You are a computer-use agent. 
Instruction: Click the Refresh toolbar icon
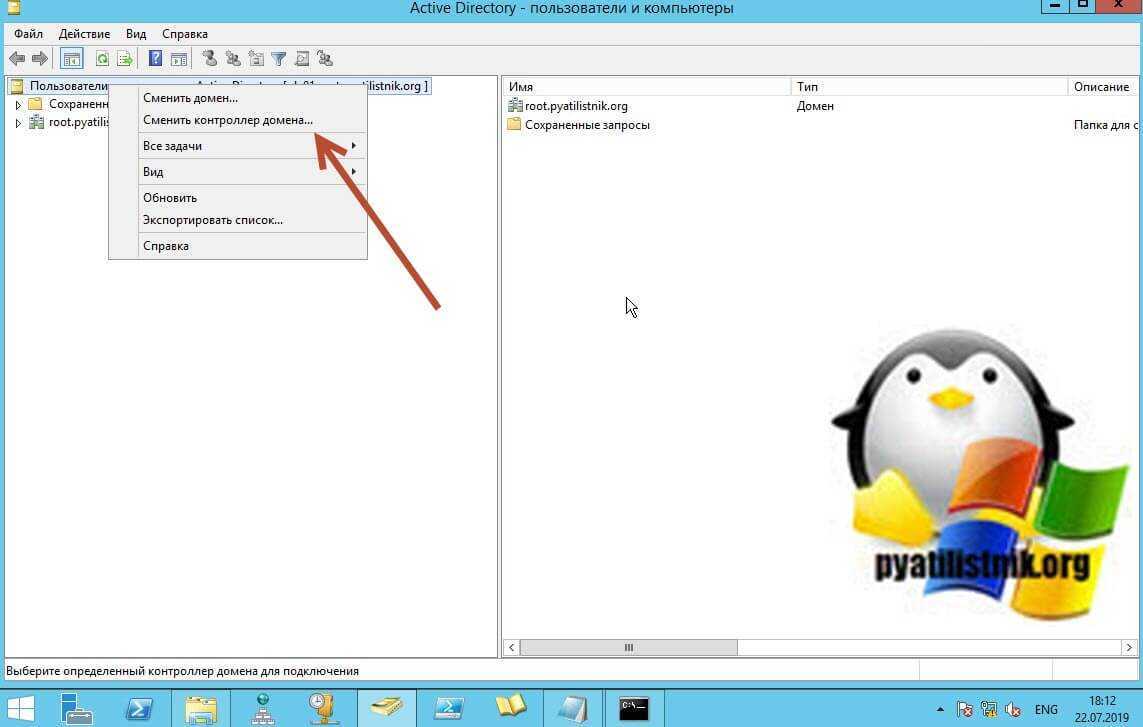(102, 59)
